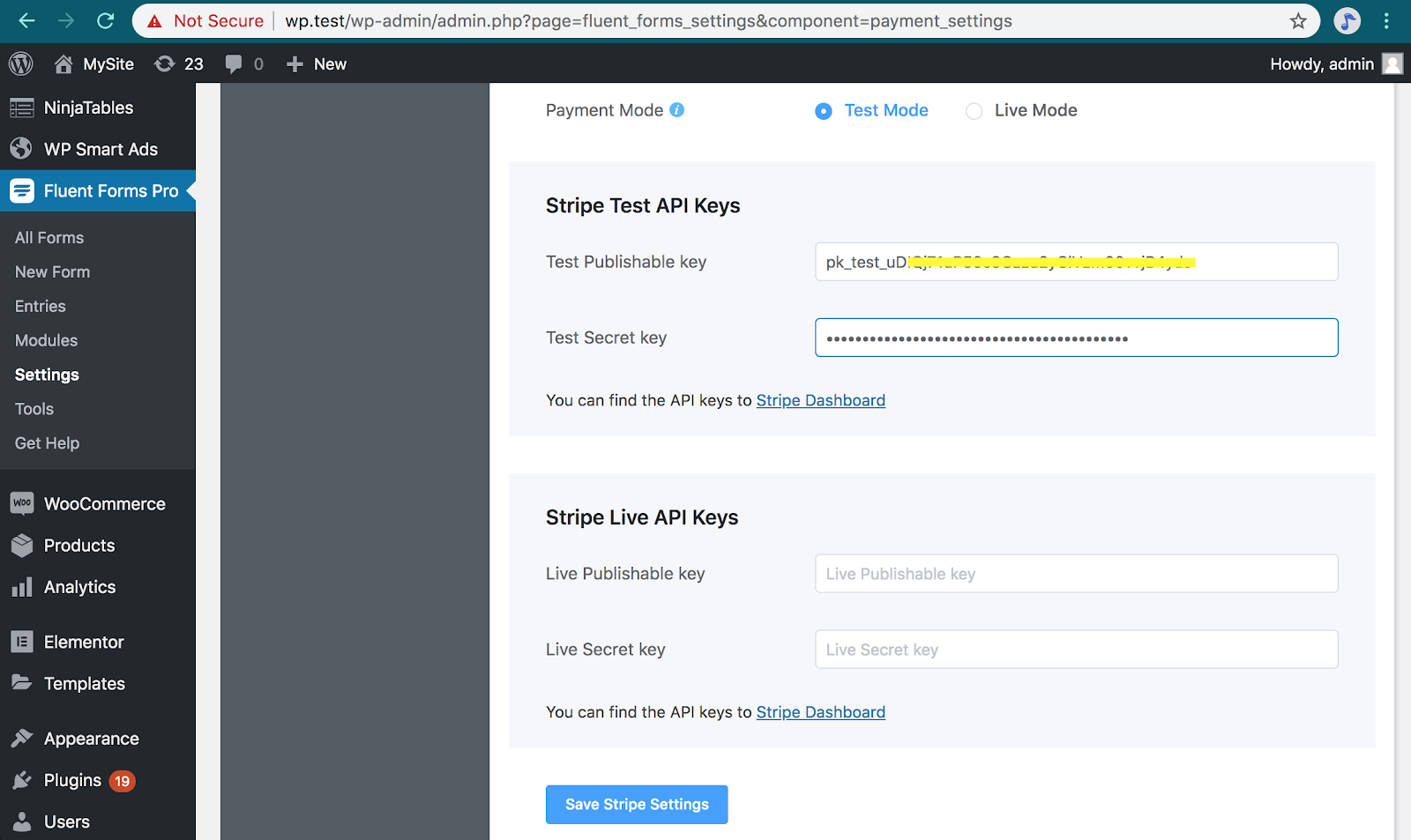Screen dimensions: 1411x840
Task: Select the Test Mode radio button
Action: (x=824, y=111)
